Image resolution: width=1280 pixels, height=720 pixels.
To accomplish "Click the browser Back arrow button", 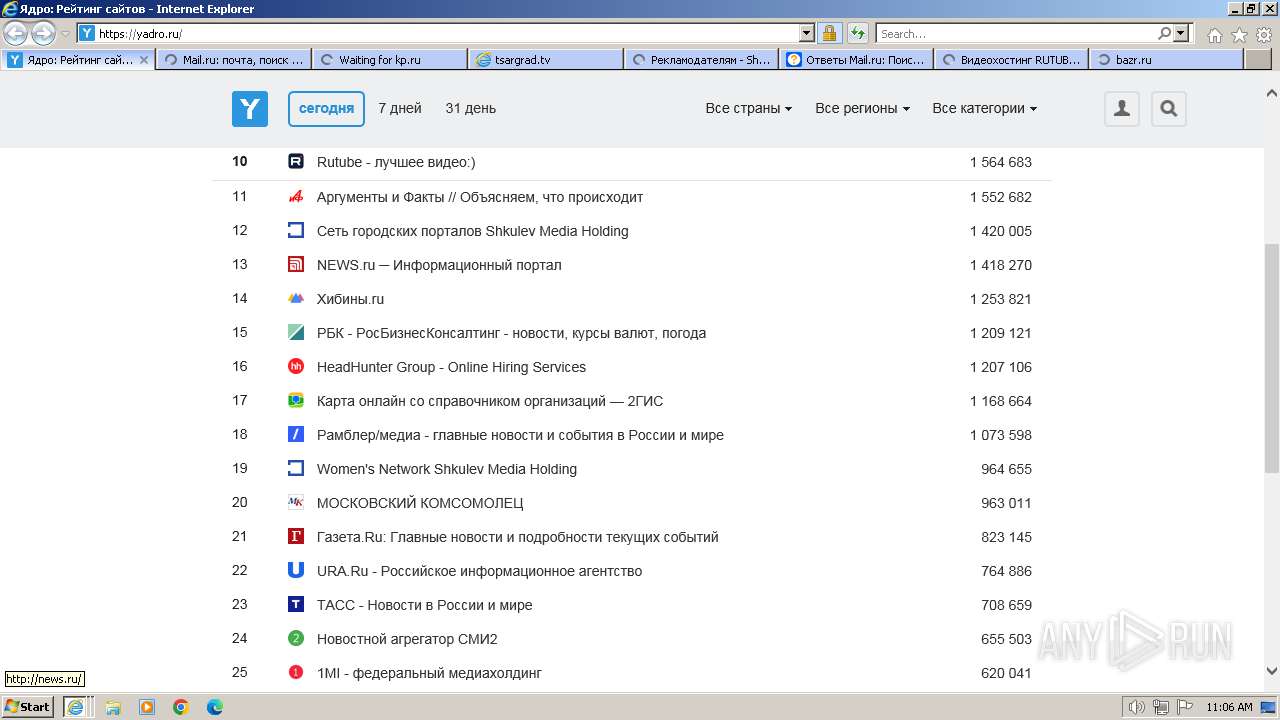I will [x=16, y=33].
